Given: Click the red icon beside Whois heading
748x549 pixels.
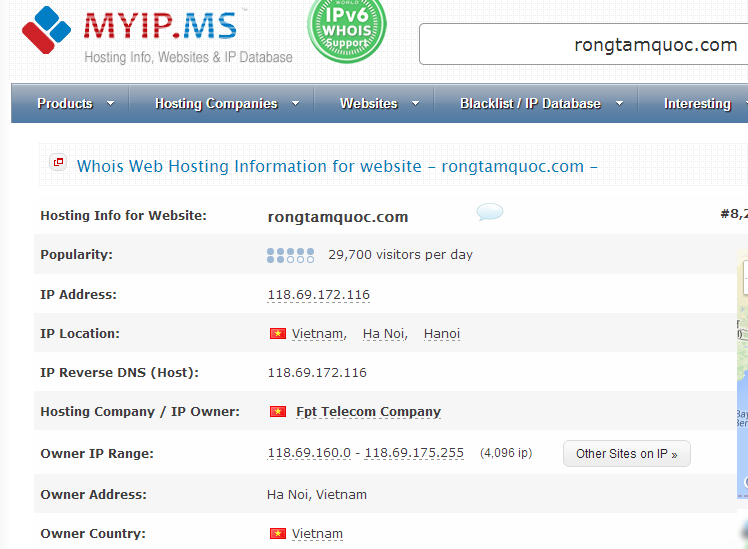Looking at the screenshot, I should [58, 163].
